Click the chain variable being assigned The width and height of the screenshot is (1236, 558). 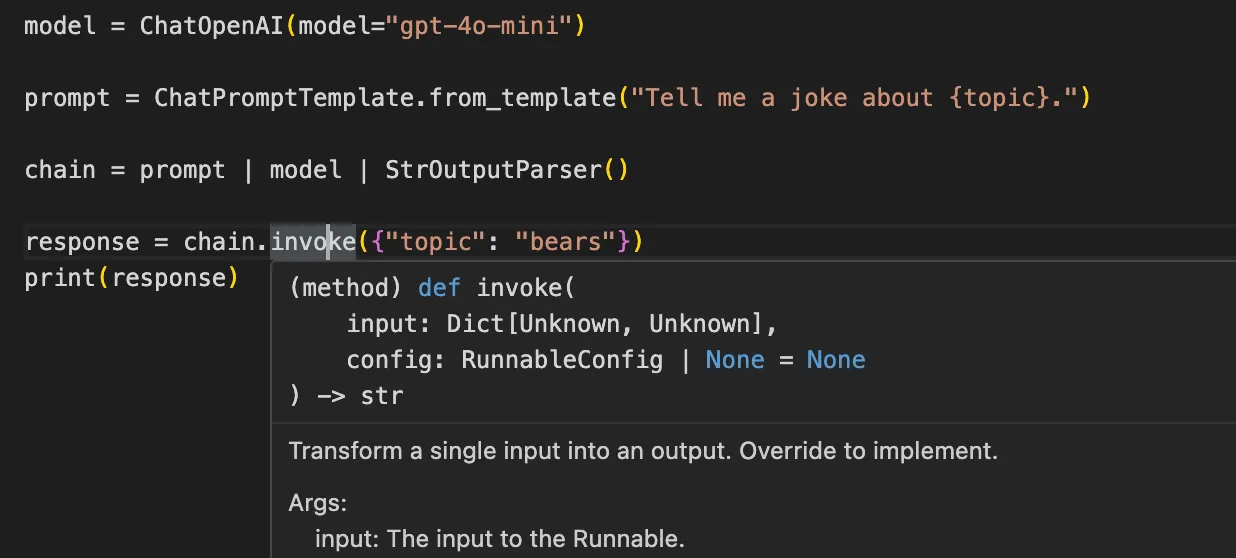(60, 170)
